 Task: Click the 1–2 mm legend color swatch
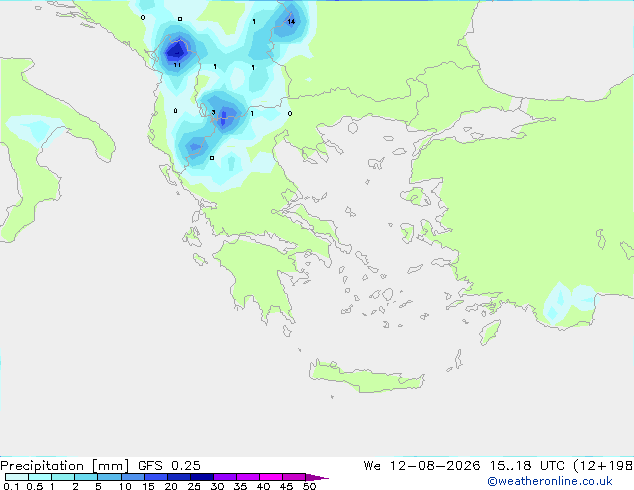click(63, 477)
